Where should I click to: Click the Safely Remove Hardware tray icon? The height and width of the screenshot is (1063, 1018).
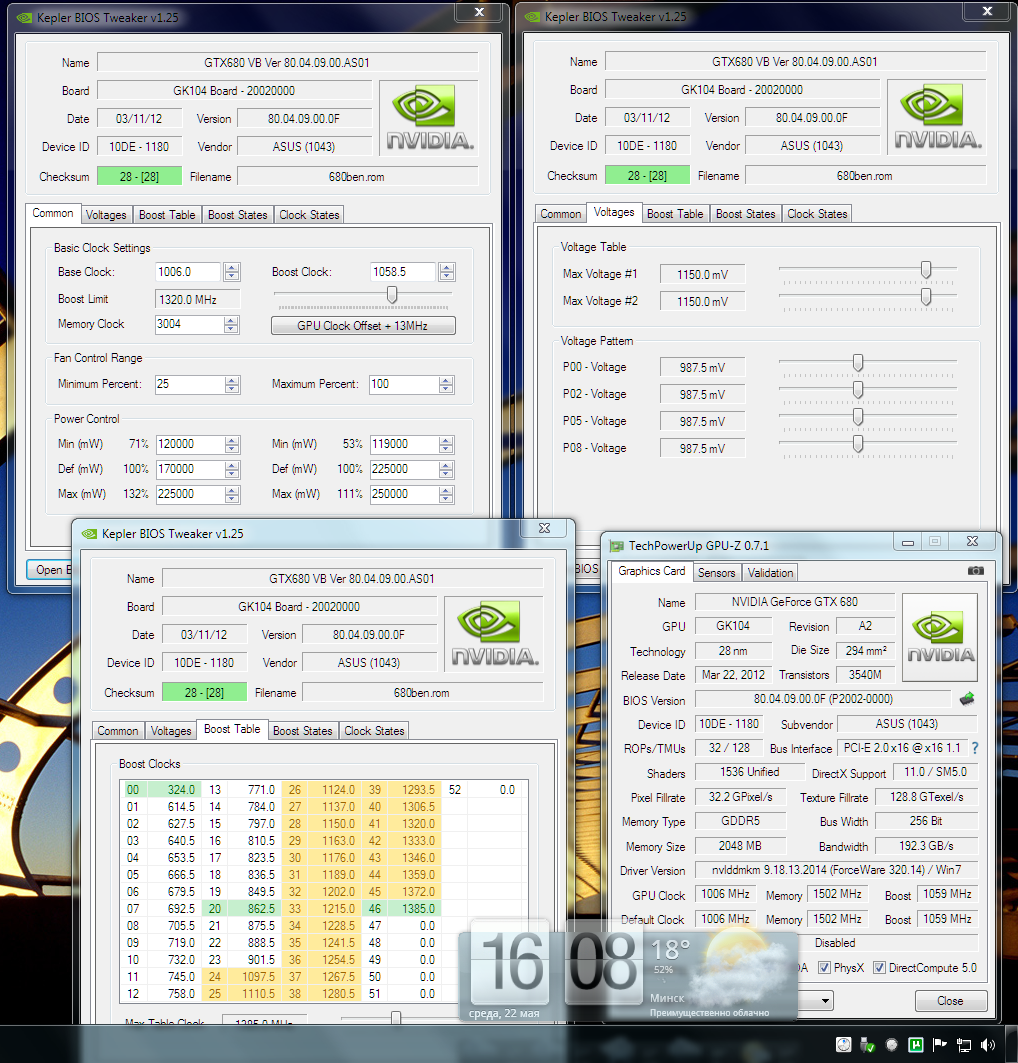[x=867, y=1045]
